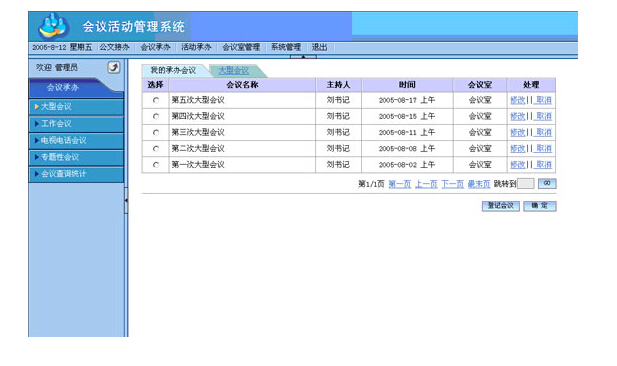The height and width of the screenshot is (366, 617).
Task: Click 取消 for 第二次大型会议
Action: tap(544, 149)
